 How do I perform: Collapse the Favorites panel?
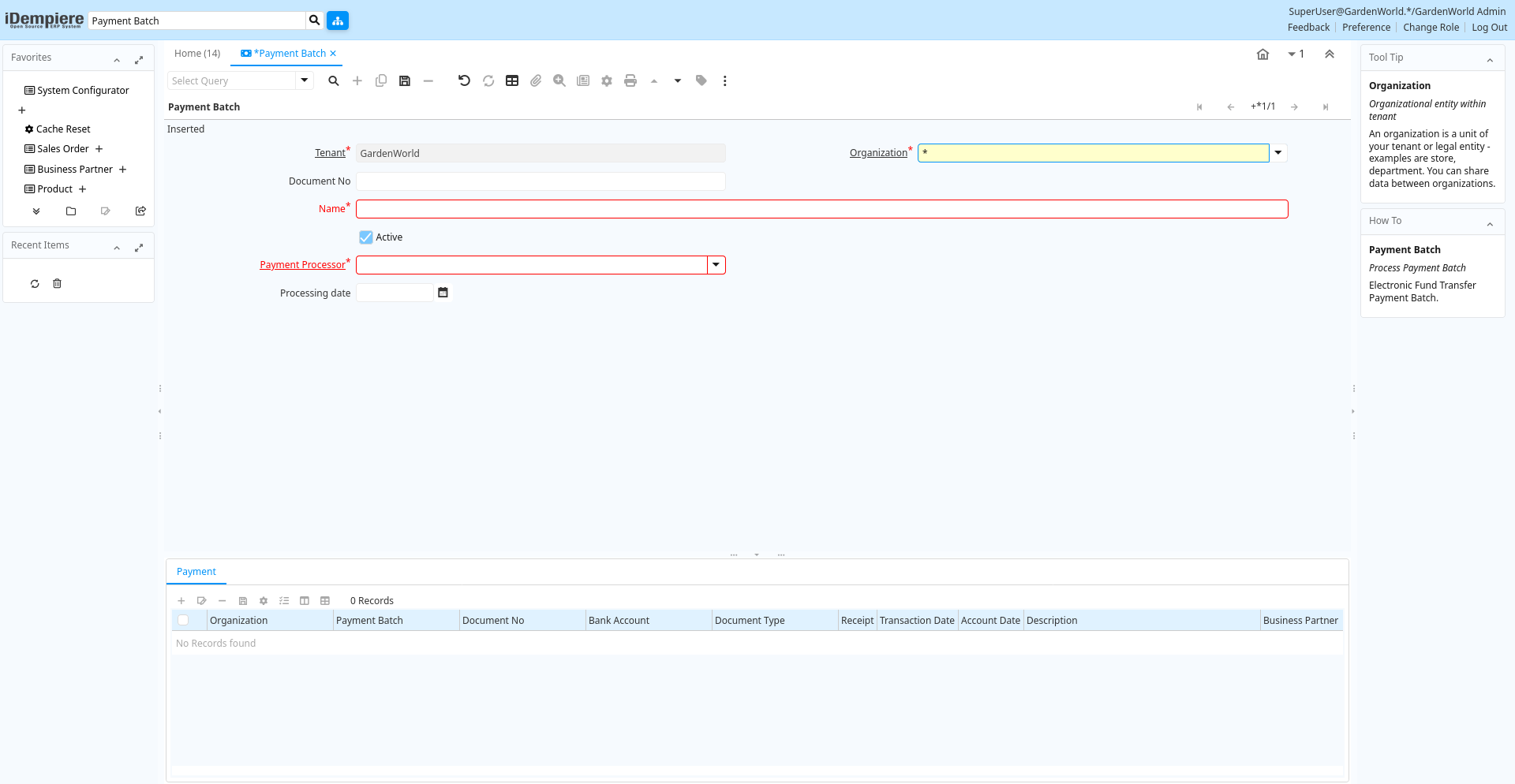pos(117,59)
